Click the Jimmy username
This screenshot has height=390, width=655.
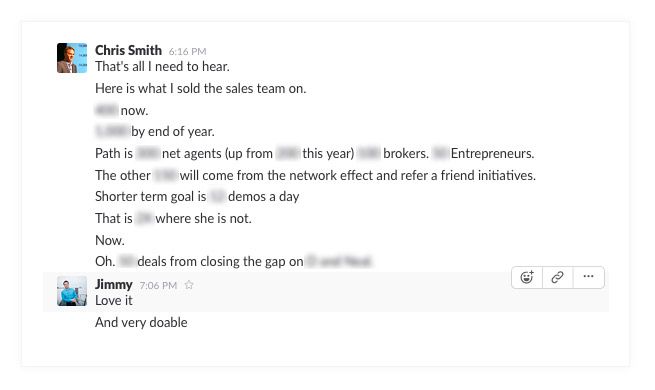114,284
